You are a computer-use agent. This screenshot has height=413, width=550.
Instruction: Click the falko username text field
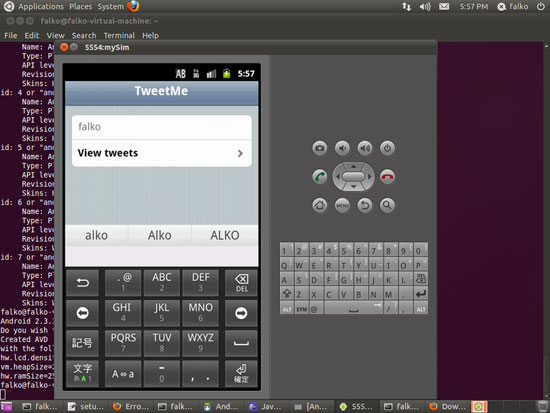point(162,127)
